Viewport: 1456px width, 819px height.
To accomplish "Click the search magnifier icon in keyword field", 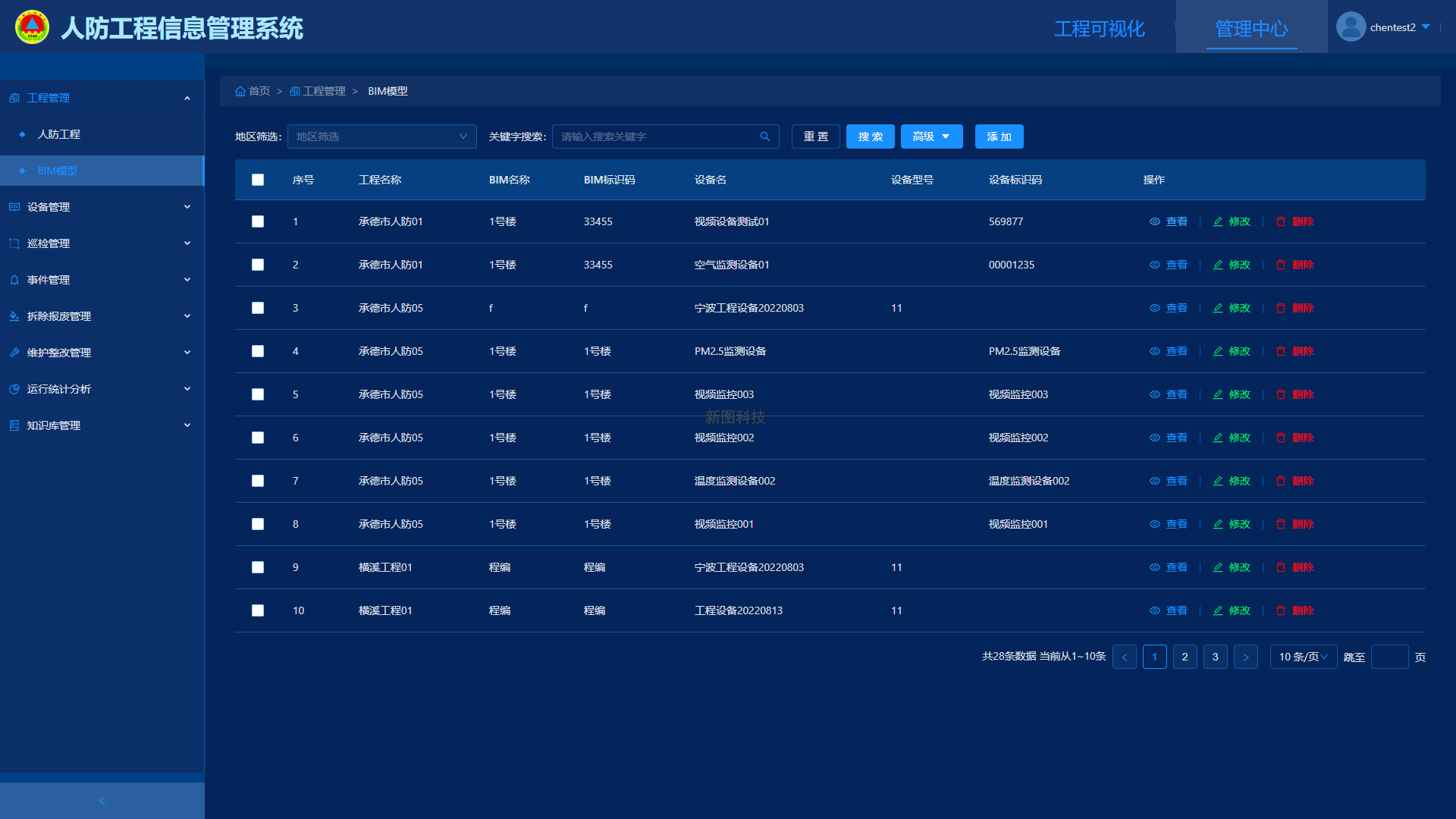I will tap(764, 136).
